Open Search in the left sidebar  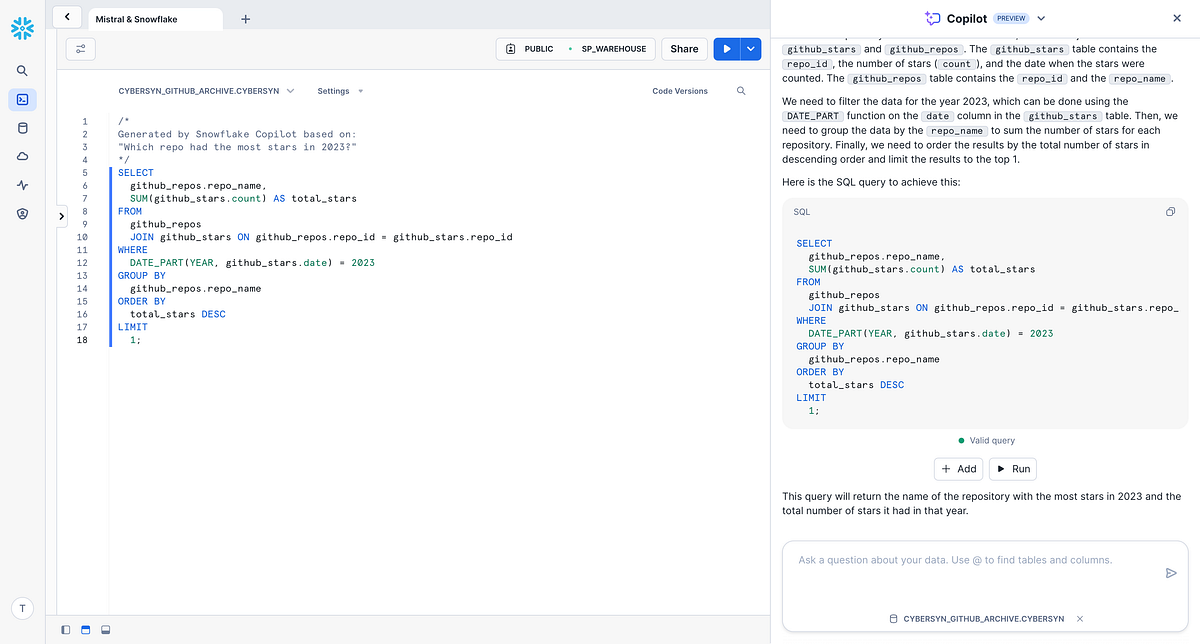tap(21, 70)
